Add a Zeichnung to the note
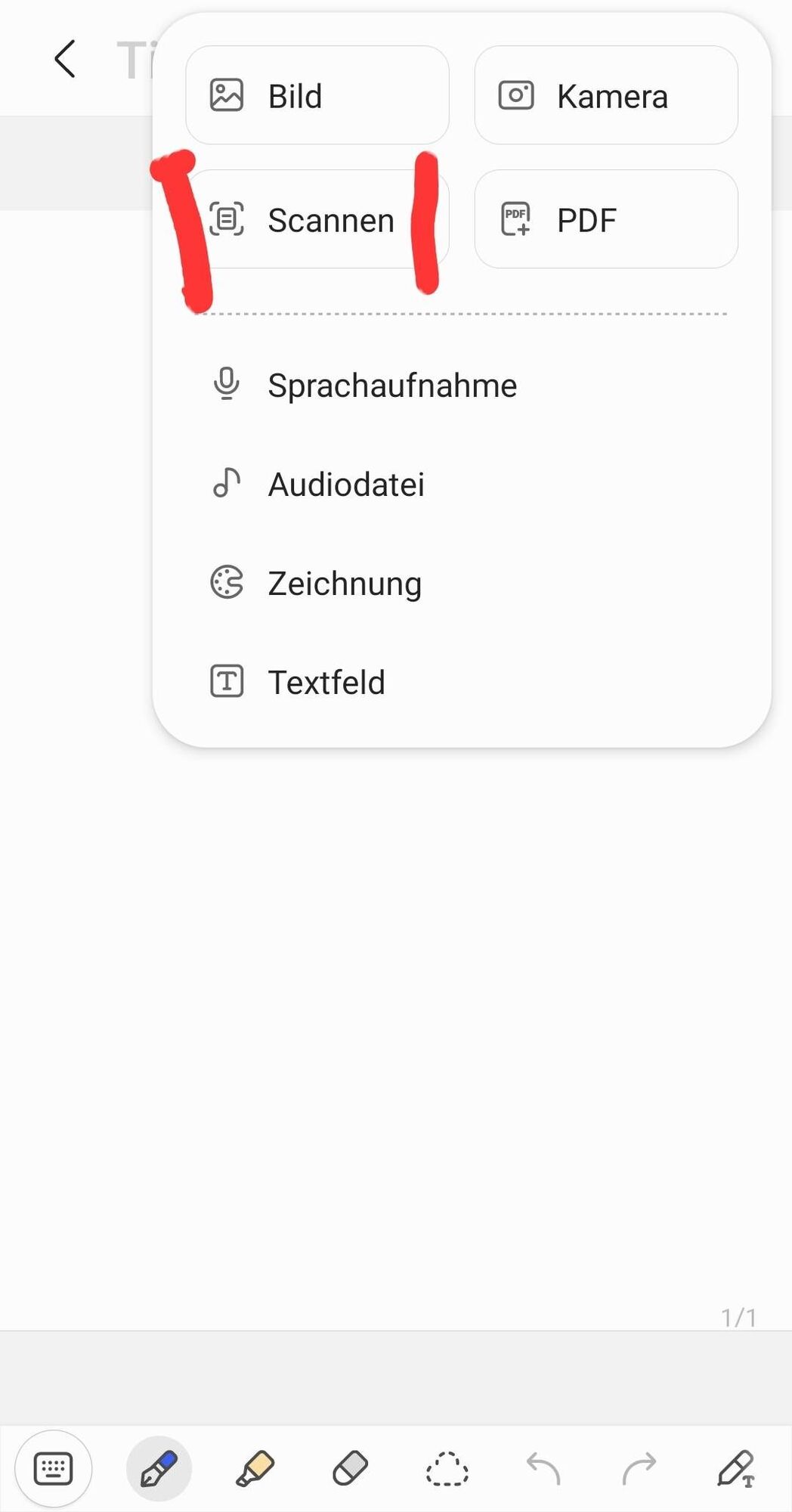Viewport: 792px width, 1512px height. (x=461, y=583)
